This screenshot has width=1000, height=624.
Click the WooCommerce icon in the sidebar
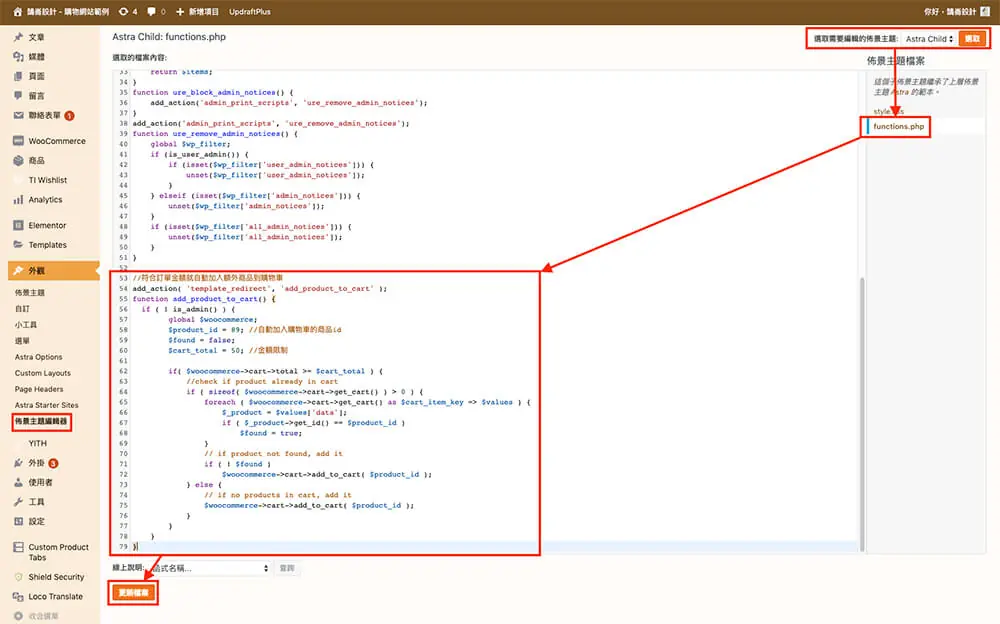pyautogui.click(x=18, y=141)
